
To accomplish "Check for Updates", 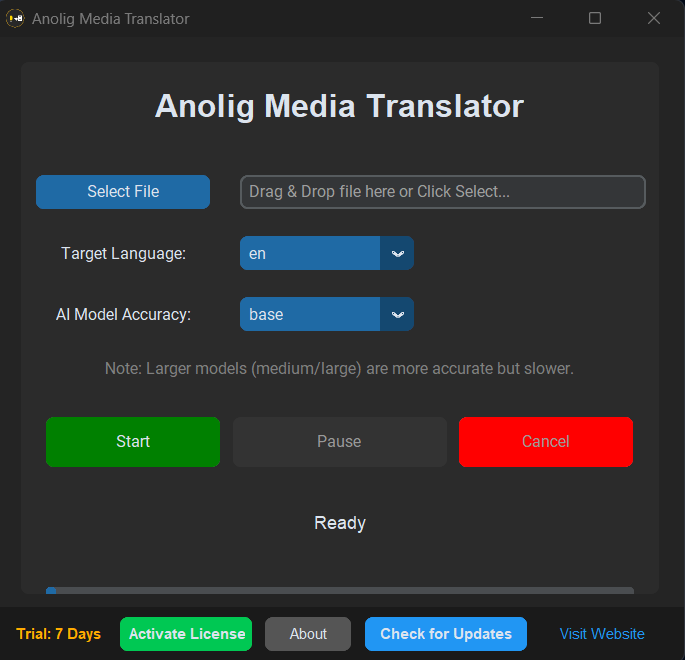I will tap(446, 634).
